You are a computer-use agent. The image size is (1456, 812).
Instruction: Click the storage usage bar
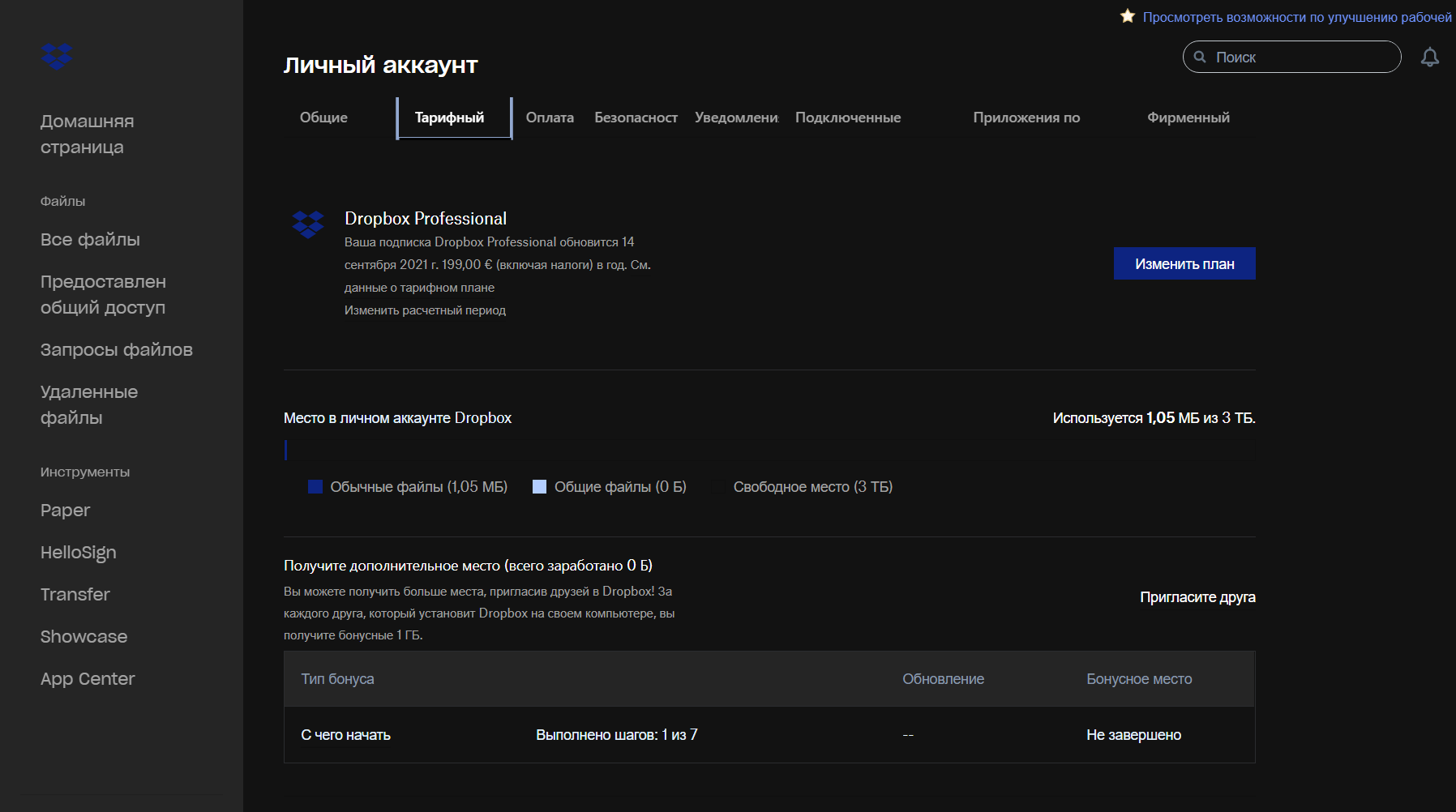click(x=769, y=450)
